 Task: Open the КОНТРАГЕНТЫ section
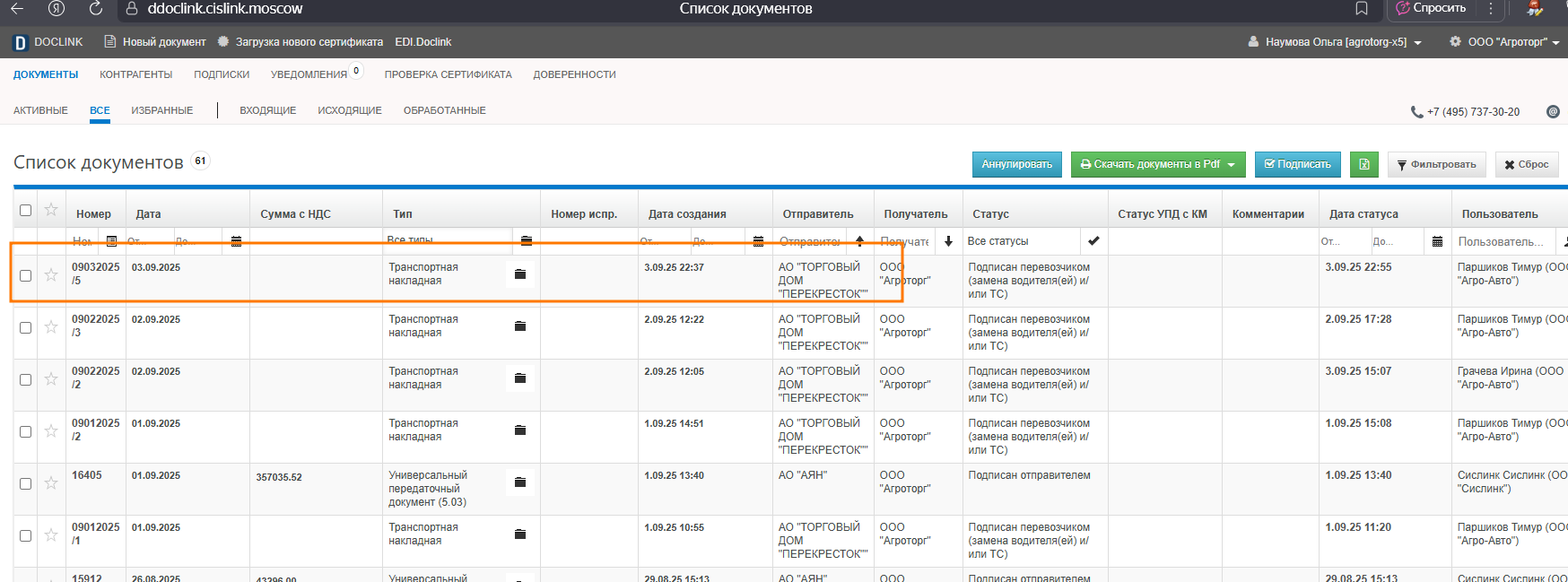click(x=136, y=74)
